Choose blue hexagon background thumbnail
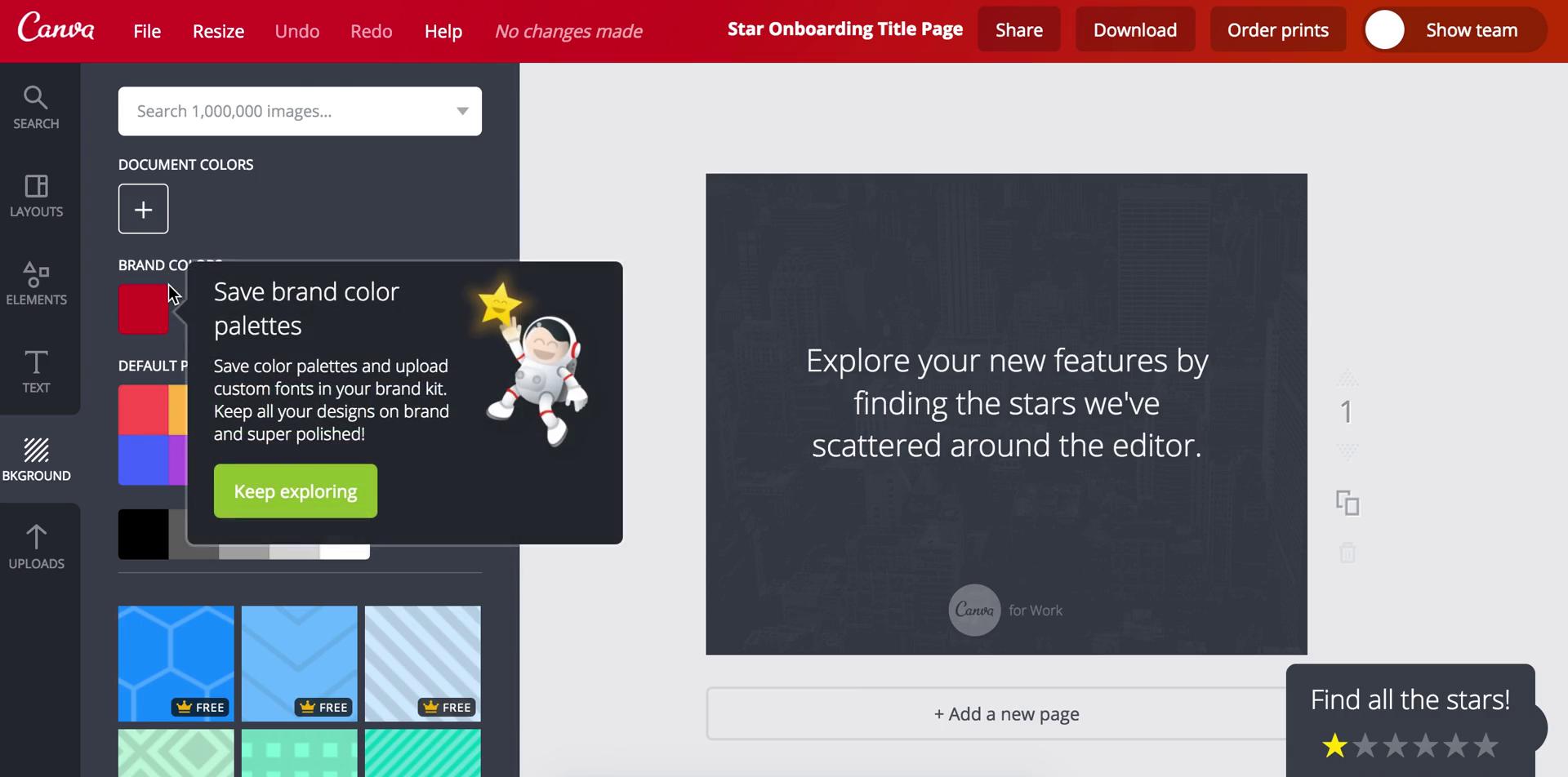1568x777 pixels. tap(176, 664)
